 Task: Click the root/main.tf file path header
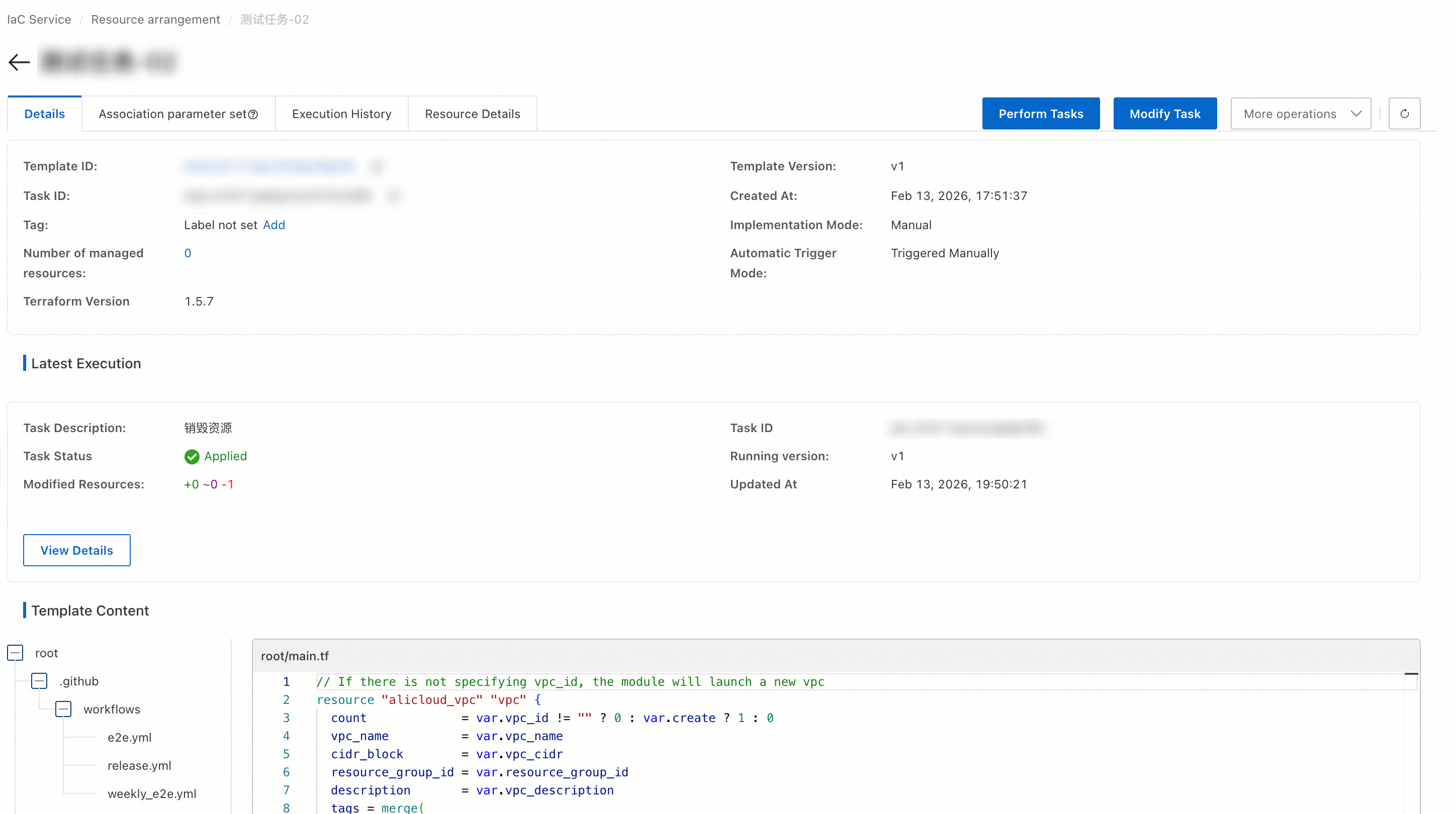pos(295,656)
